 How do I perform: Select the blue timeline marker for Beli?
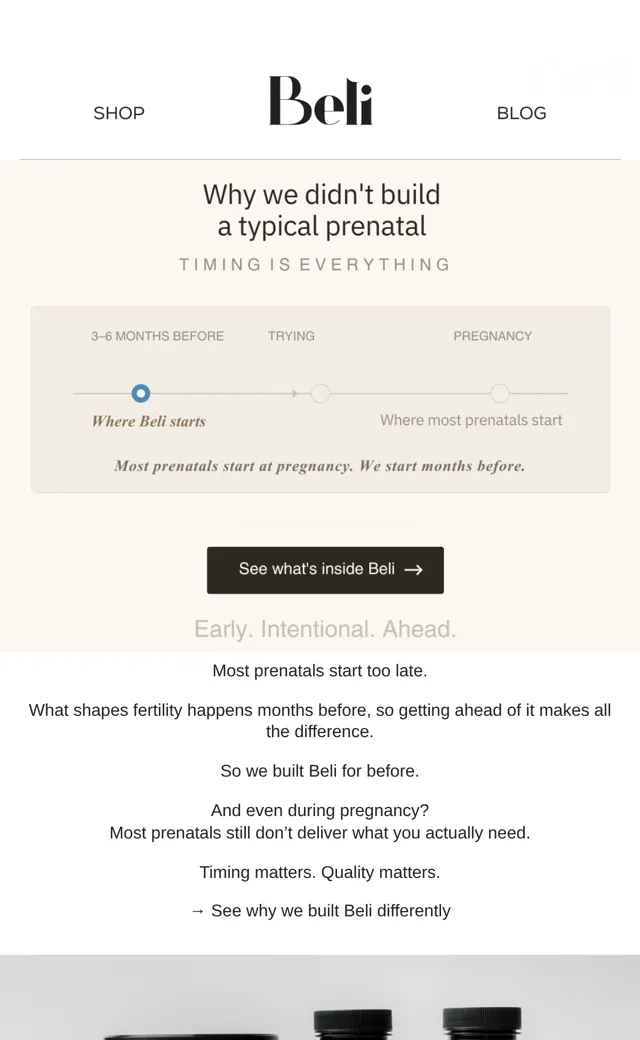[141, 393]
